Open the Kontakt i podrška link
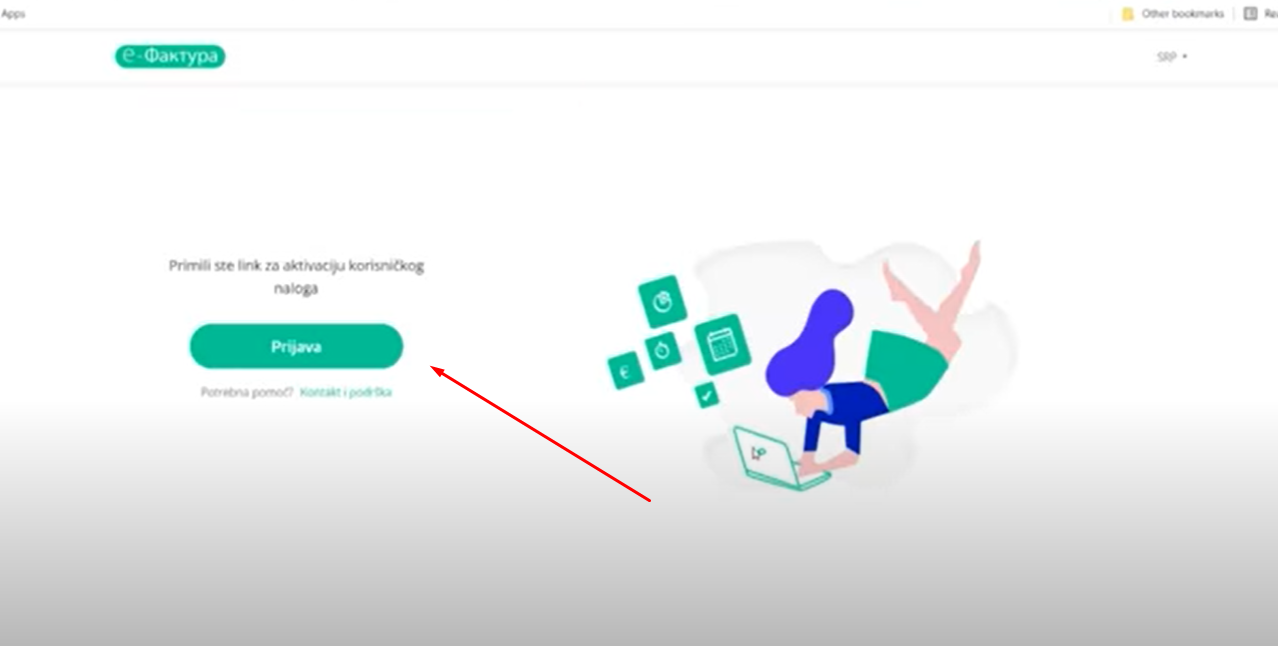 [345, 392]
